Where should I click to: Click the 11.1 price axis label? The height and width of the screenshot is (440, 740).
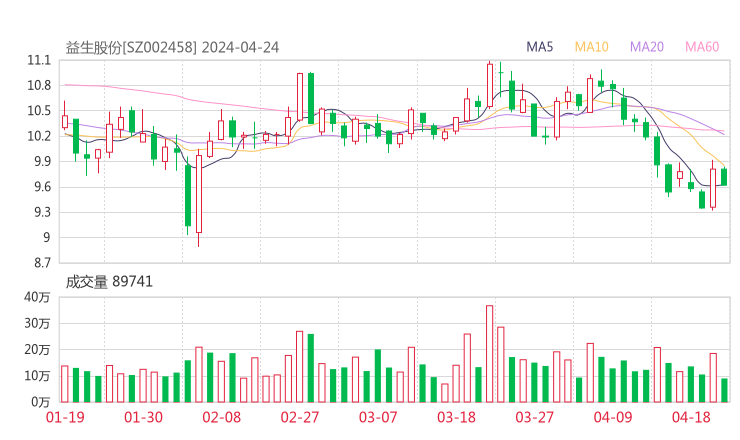click(39, 60)
